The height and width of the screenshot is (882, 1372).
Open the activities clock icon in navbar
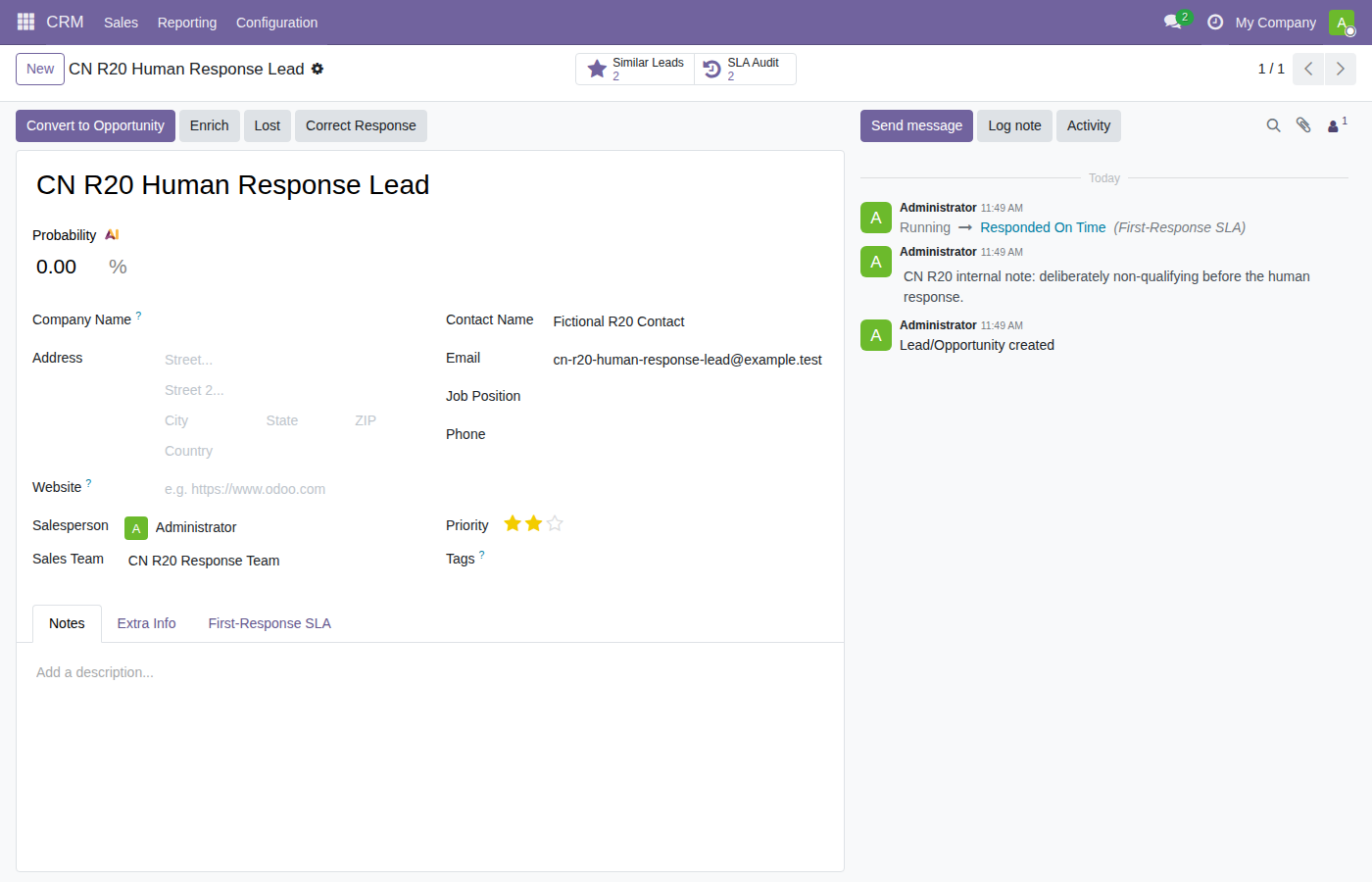pyautogui.click(x=1215, y=22)
